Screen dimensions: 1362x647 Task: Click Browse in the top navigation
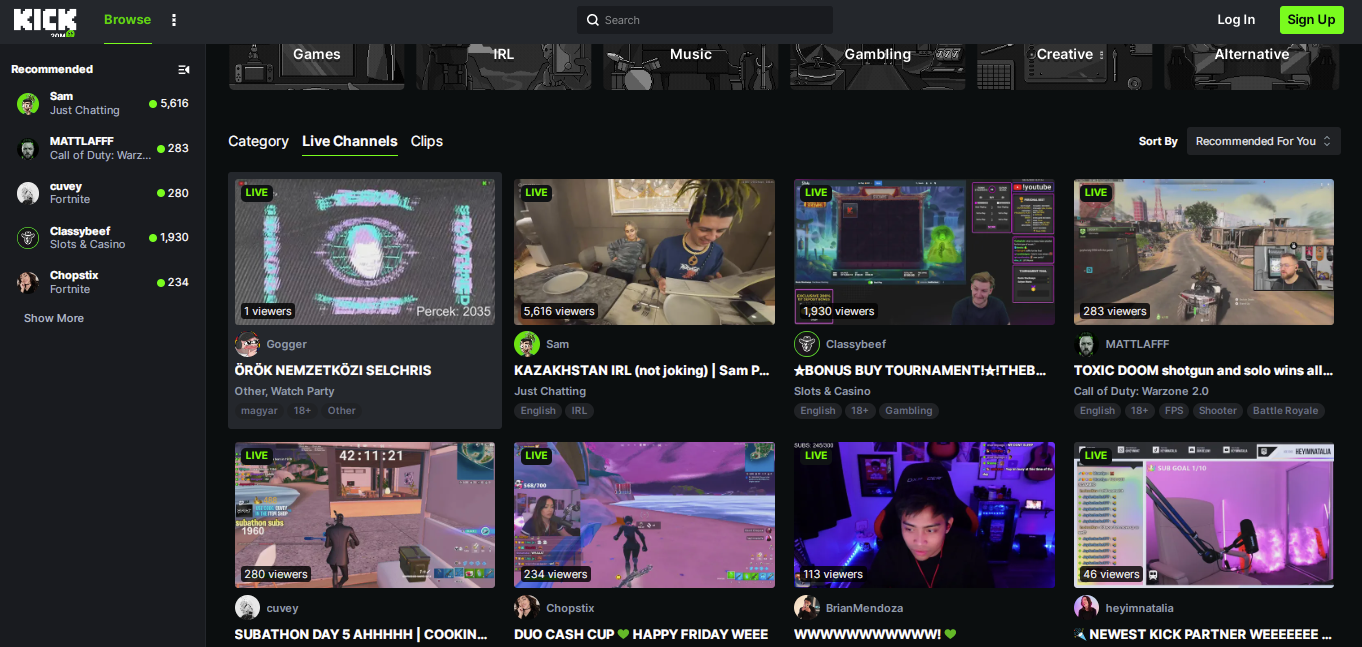point(128,20)
